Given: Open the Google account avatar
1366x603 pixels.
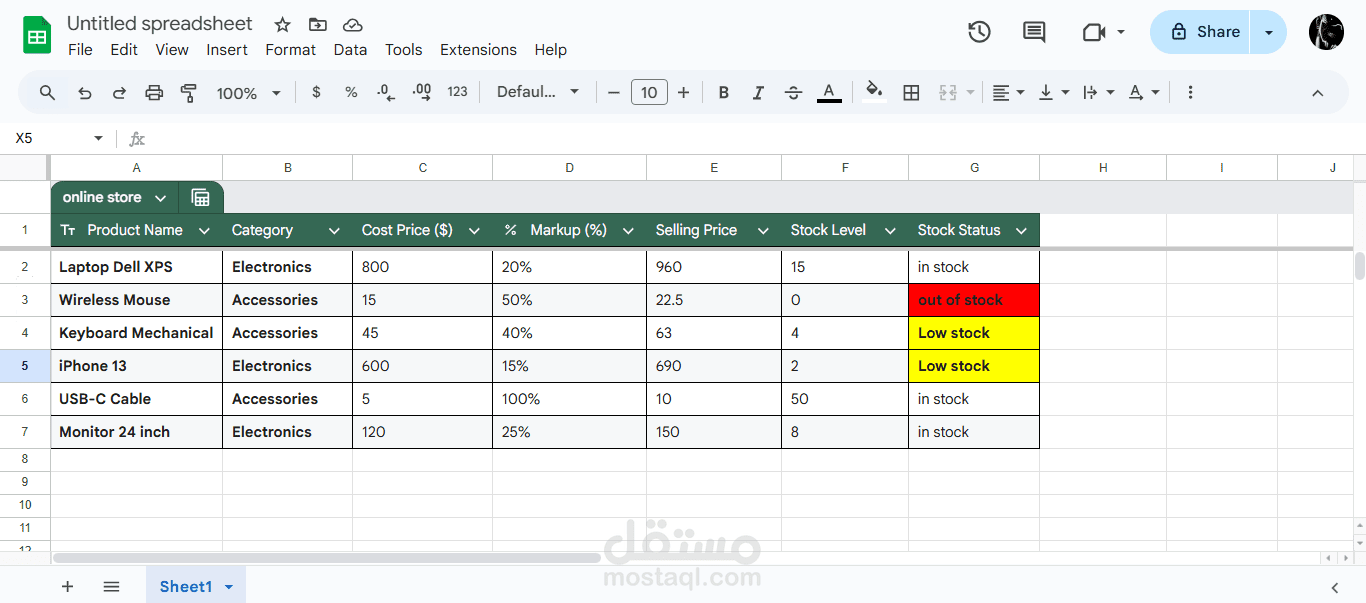Looking at the screenshot, I should (x=1326, y=32).
